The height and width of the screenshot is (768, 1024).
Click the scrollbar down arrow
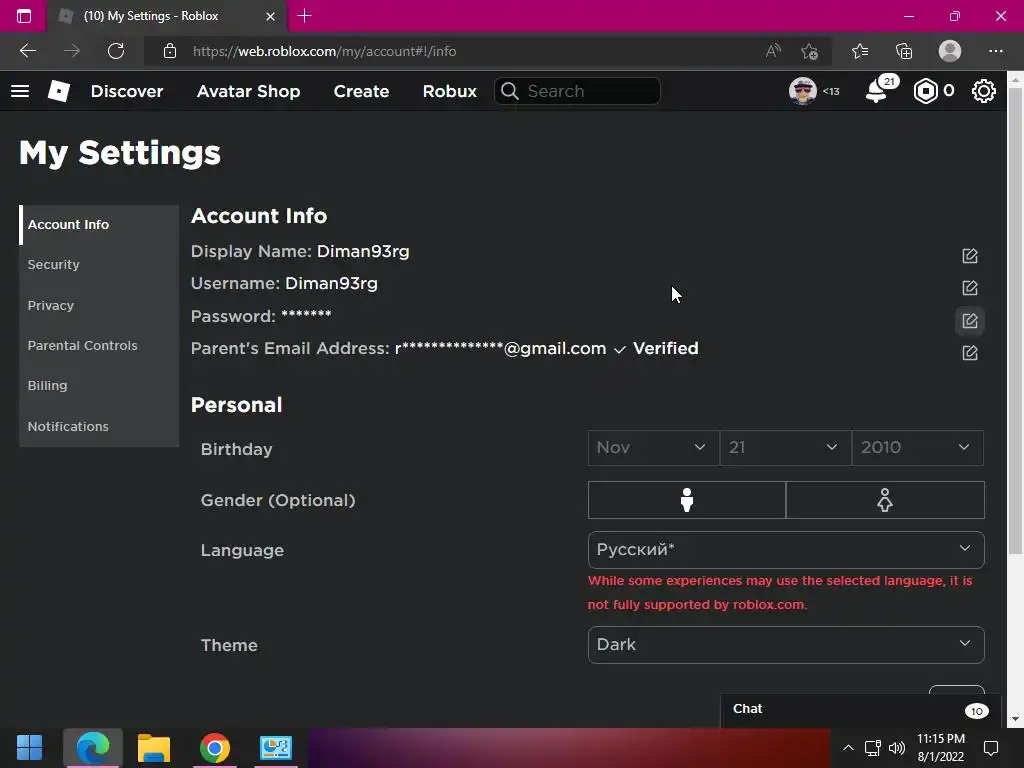tap(1015, 719)
